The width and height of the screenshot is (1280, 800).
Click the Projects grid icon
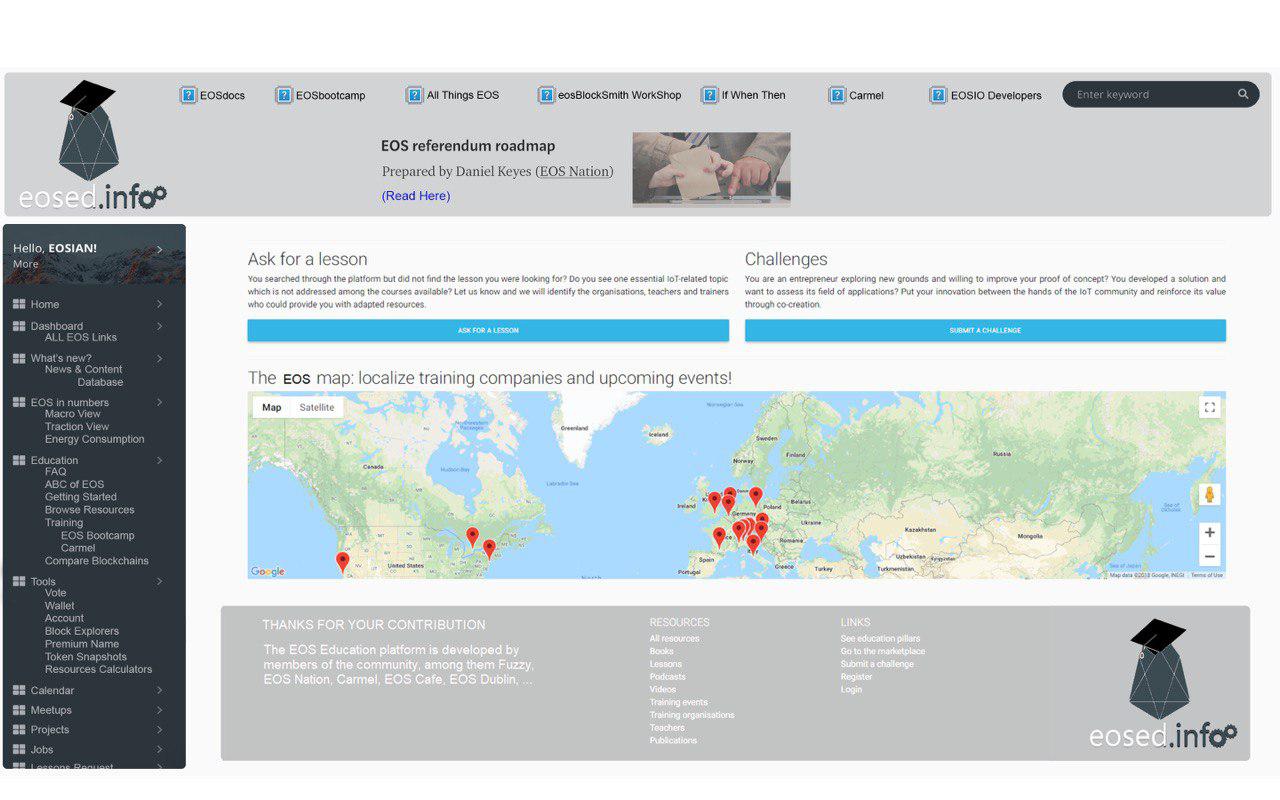(19, 729)
